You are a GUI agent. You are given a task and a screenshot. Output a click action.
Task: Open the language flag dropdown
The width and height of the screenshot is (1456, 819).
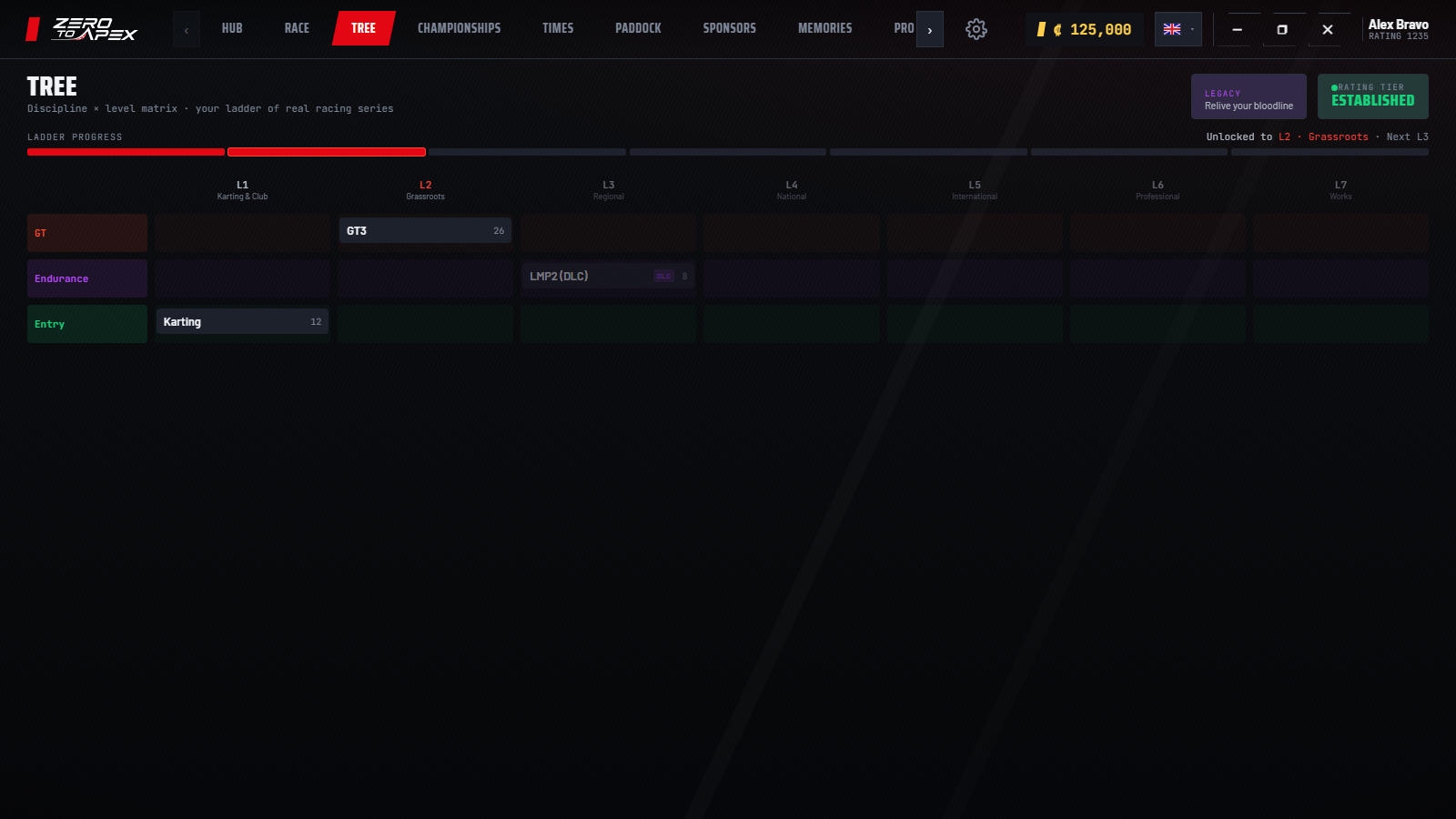(x=1178, y=29)
